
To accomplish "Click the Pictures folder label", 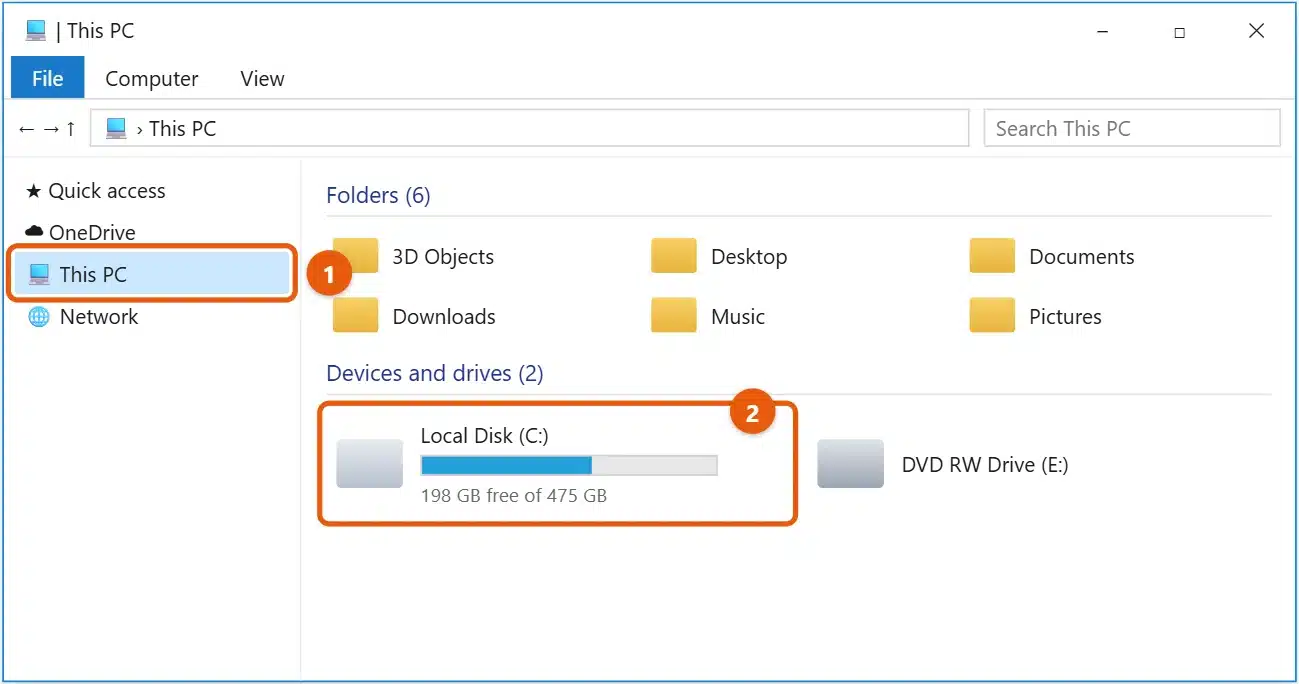I will 1065,317.
